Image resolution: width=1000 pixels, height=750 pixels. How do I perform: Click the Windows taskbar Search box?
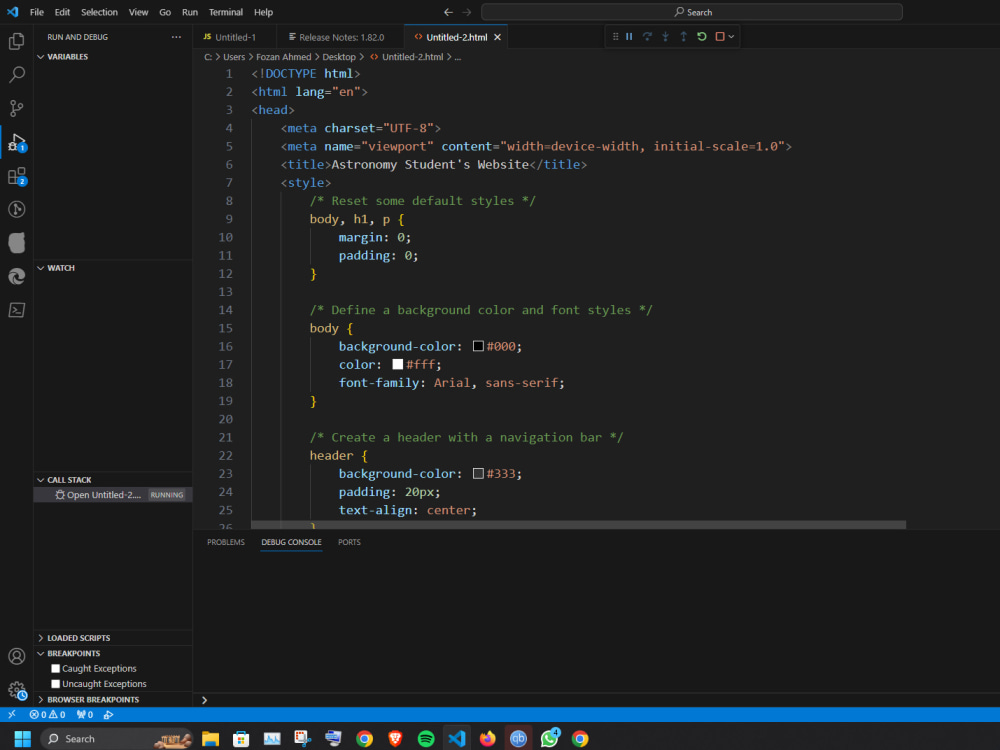[117, 739]
